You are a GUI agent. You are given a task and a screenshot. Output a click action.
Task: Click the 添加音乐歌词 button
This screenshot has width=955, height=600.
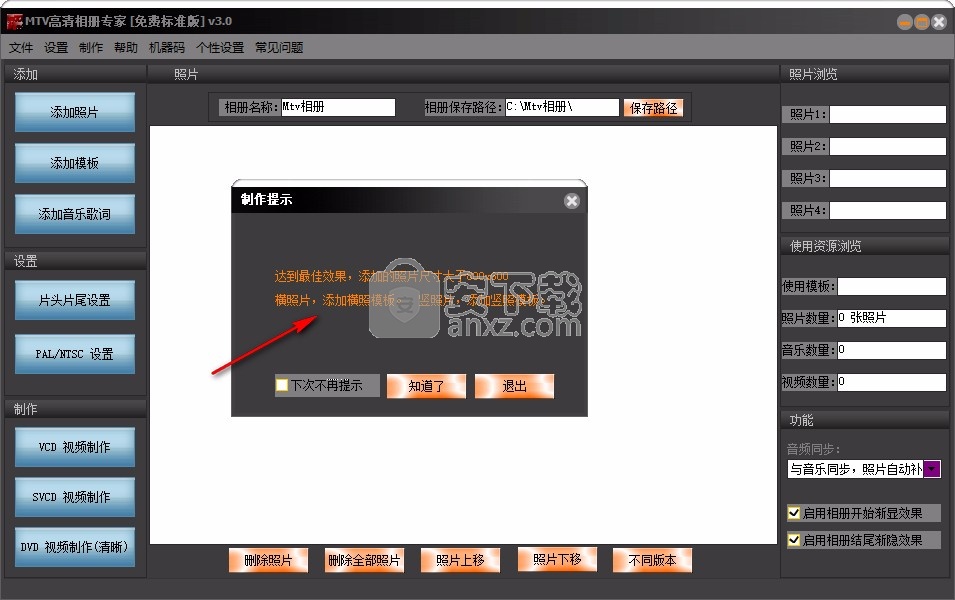pos(74,214)
